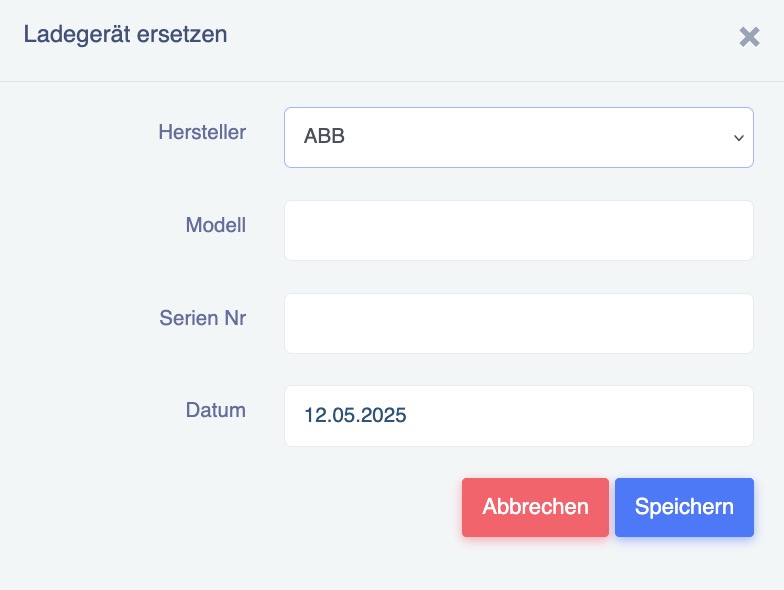Open the Hersteller dropdown
The width and height of the screenshot is (784, 590).
tap(518, 138)
